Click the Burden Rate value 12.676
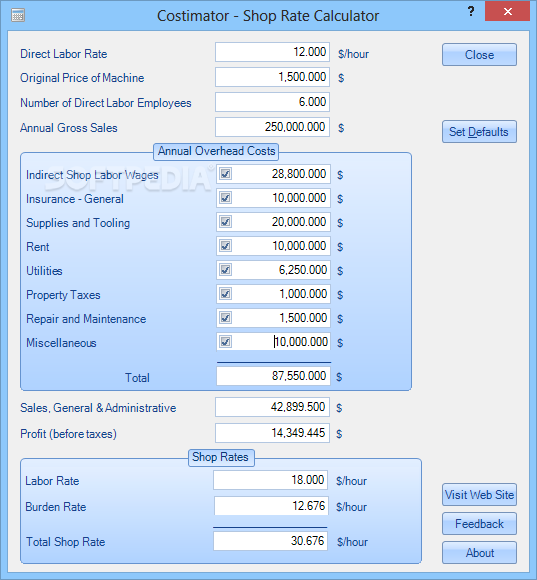This screenshot has height=580, width=537. click(270, 506)
